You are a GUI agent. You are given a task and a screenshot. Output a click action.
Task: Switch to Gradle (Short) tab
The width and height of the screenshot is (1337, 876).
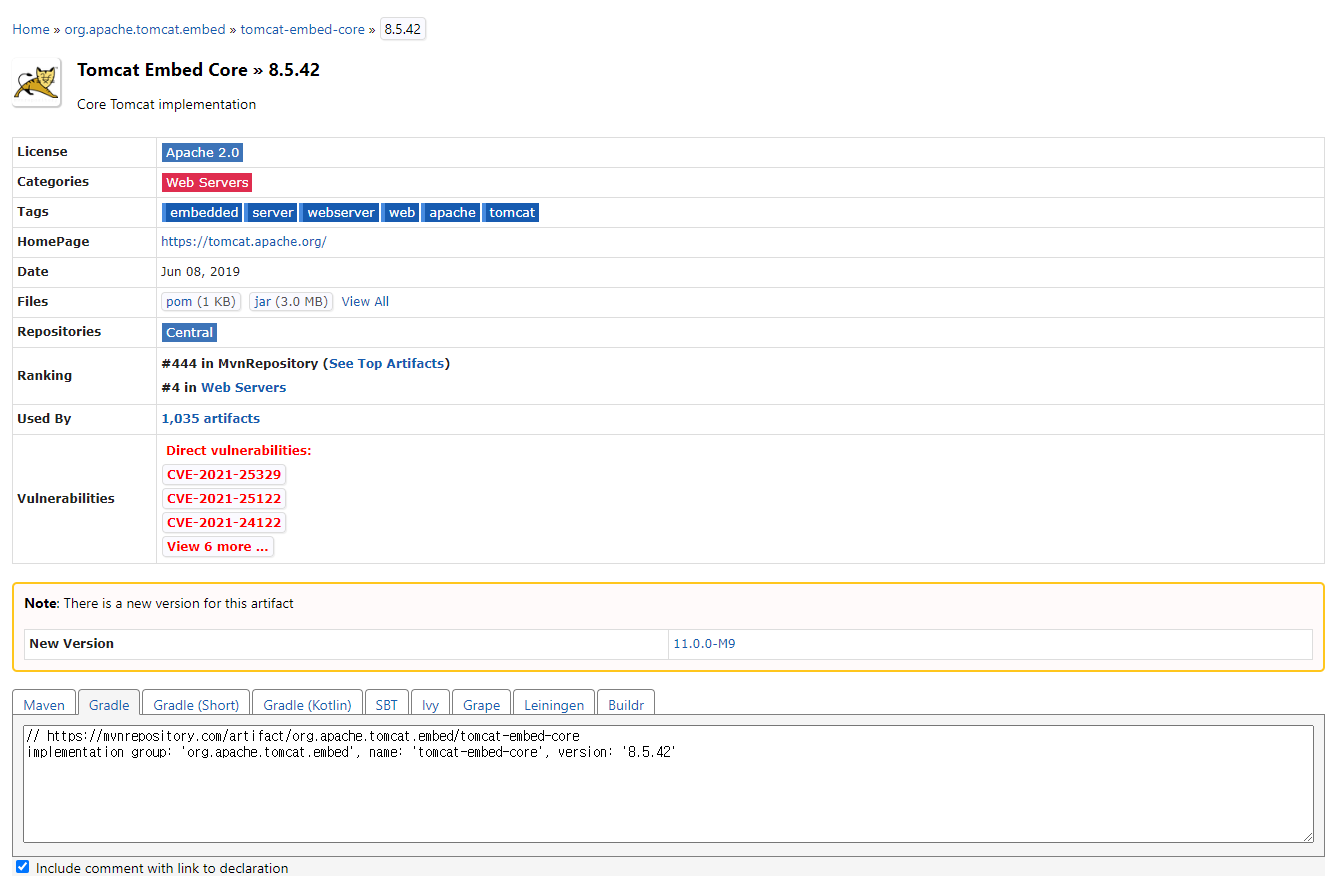[x=196, y=704]
